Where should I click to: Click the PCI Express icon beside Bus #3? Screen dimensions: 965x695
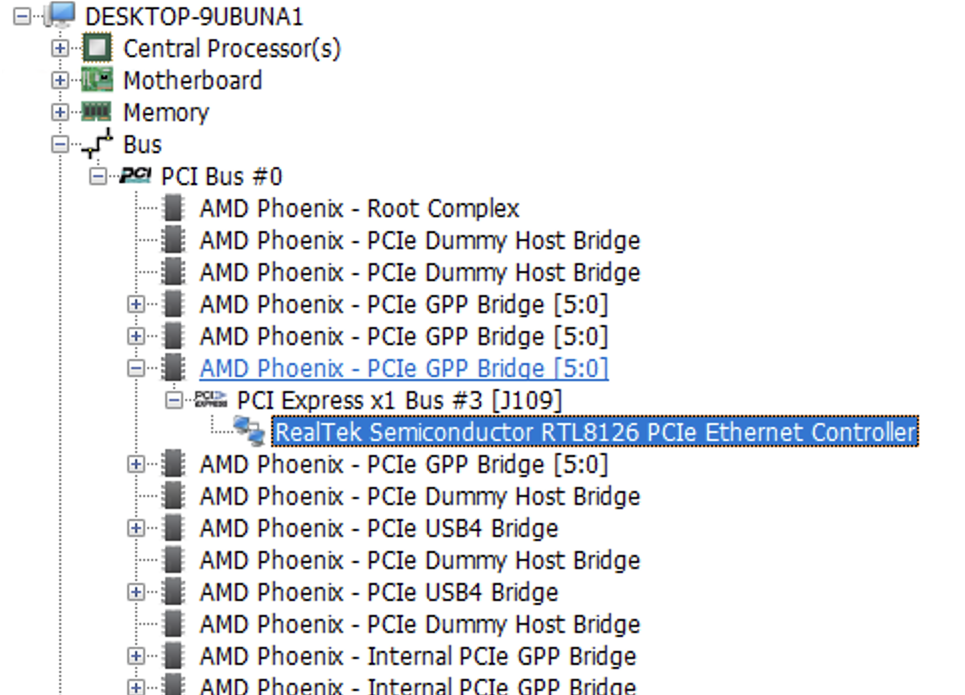pos(211,400)
